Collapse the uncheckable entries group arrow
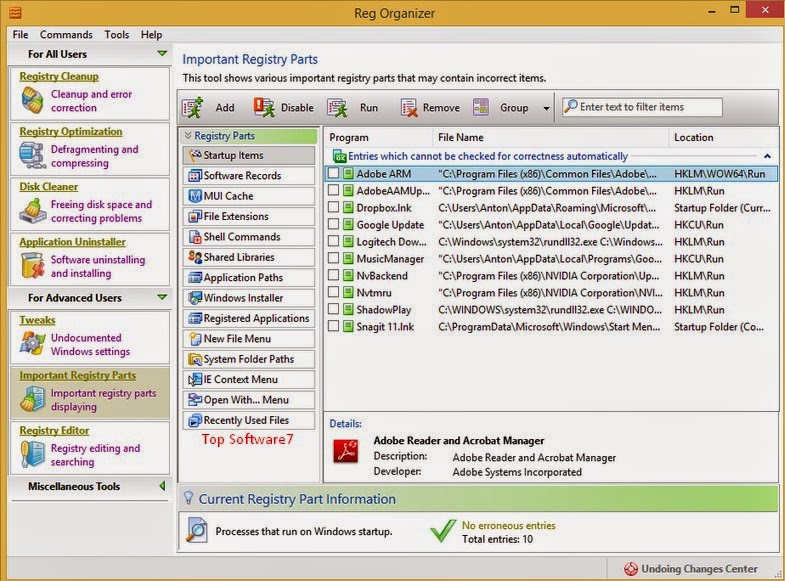Image resolution: width=785 pixels, height=581 pixels. 767,156
